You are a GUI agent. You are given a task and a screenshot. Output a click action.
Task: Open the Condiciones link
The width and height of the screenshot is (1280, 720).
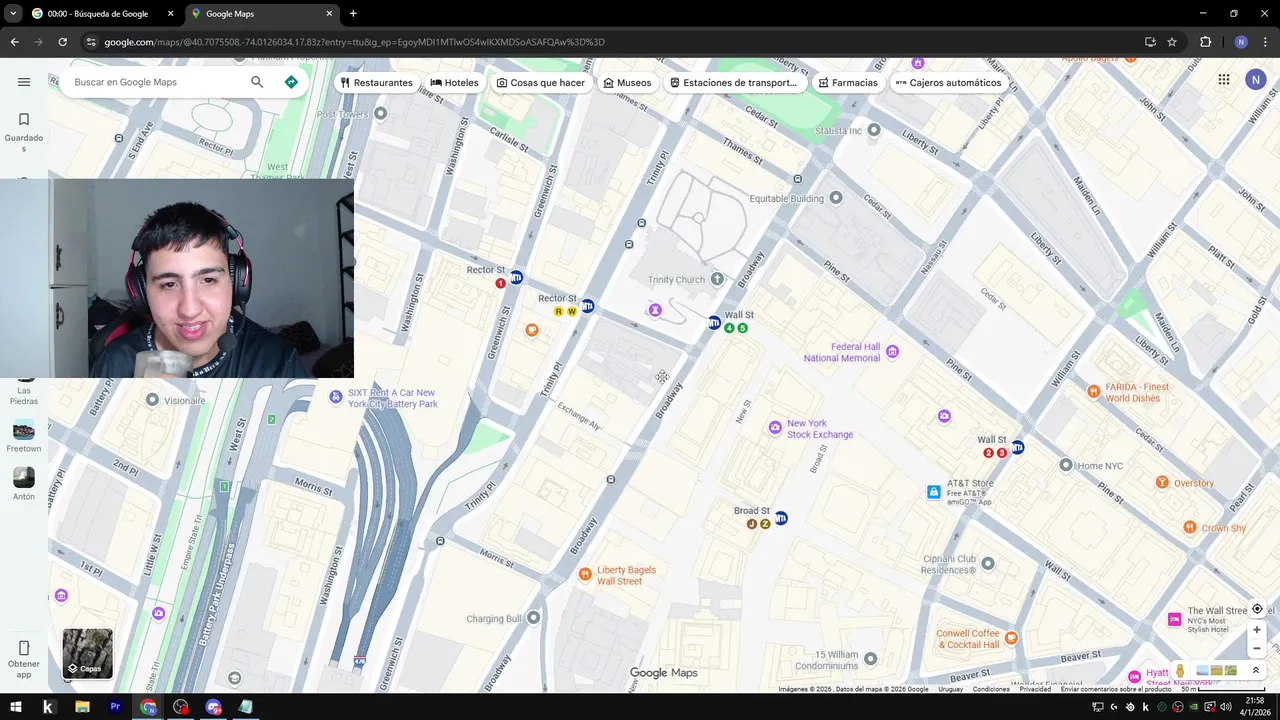tap(991, 689)
